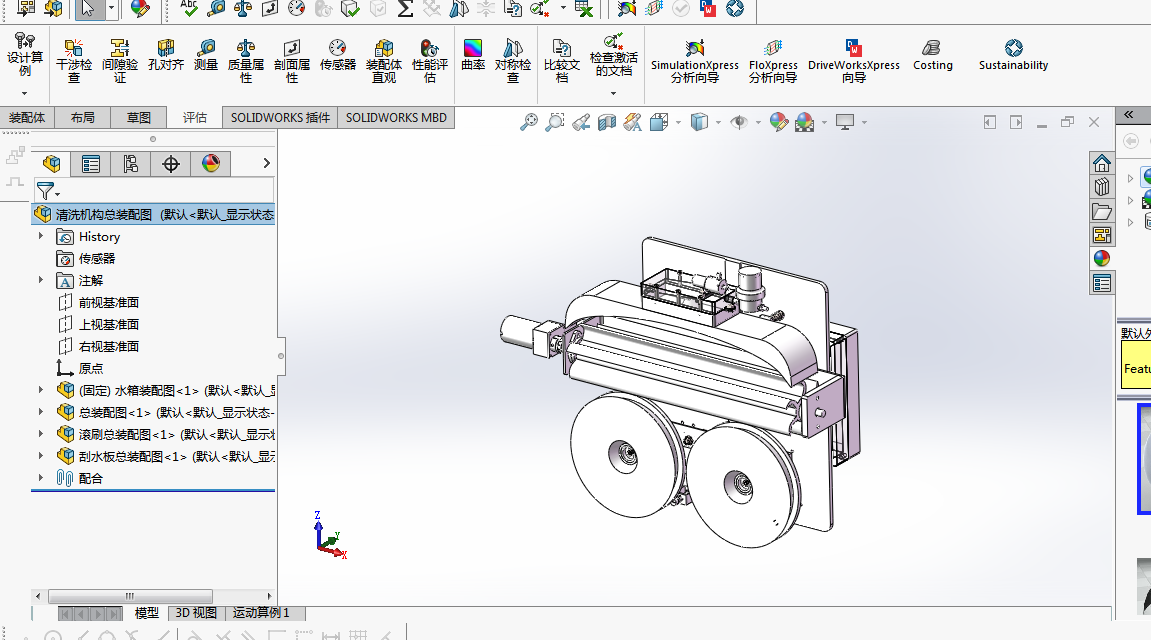Click zoom to fit in view toolbar
The width and height of the screenshot is (1151, 640).
[x=529, y=122]
